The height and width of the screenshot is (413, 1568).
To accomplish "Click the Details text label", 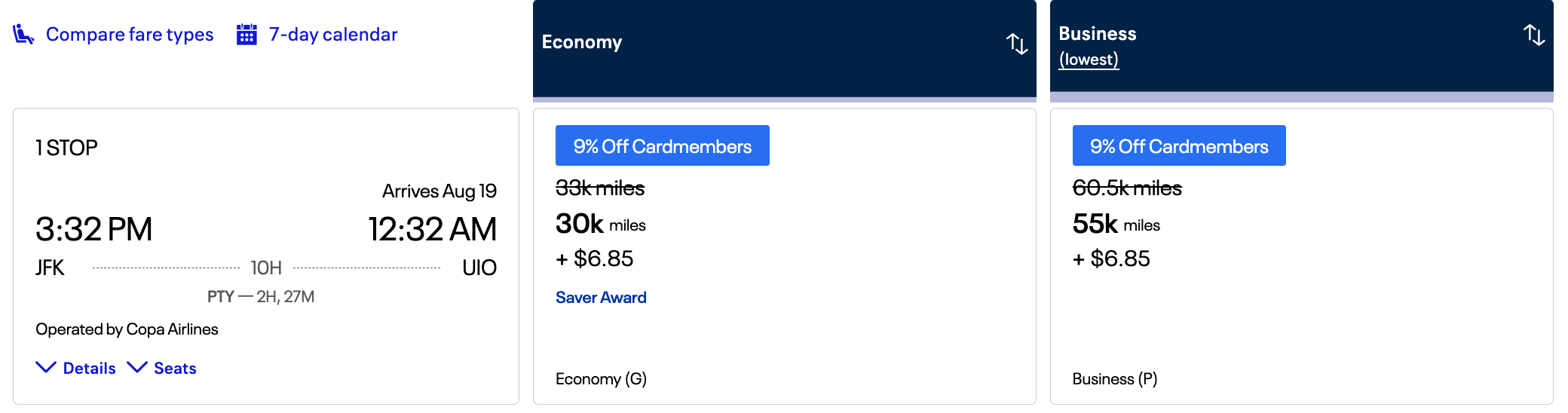I will [89, 369].
